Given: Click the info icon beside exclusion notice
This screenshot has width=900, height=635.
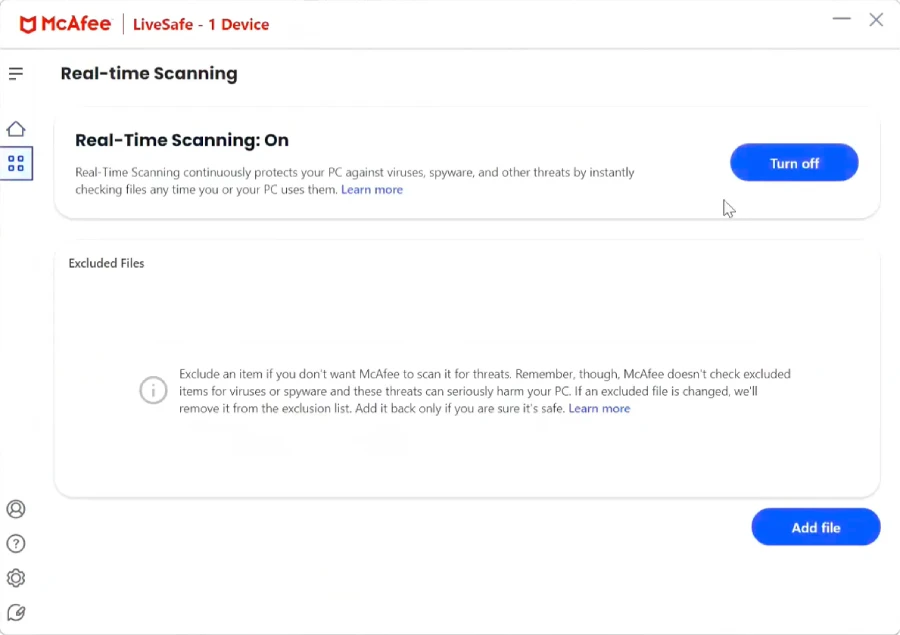Looking at the screenshot, I should pyautogui.click(x=153, y=390).
